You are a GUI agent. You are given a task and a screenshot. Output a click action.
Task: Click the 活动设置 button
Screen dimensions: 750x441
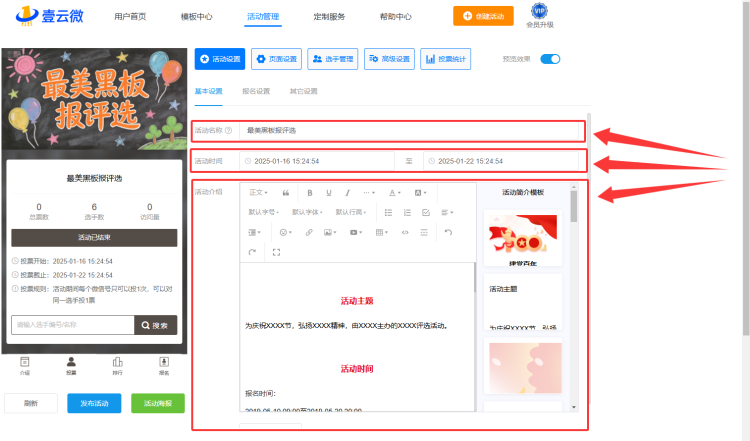click(220, 59)
